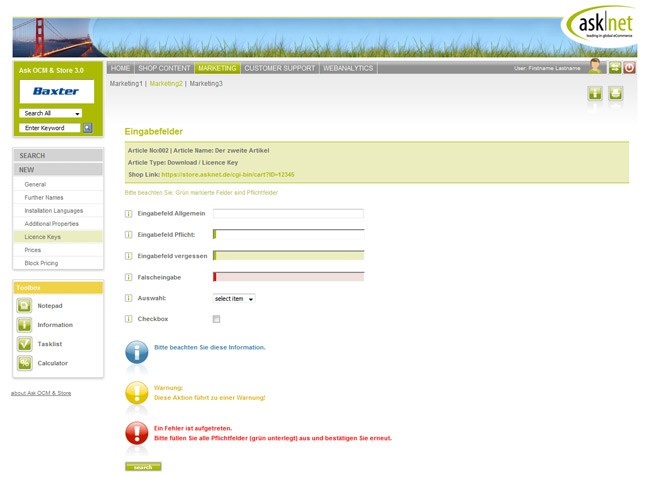Switch to the CUSTOMER SUPPORT tab
The width and height of the screenshot is (650, 490).
279,68
